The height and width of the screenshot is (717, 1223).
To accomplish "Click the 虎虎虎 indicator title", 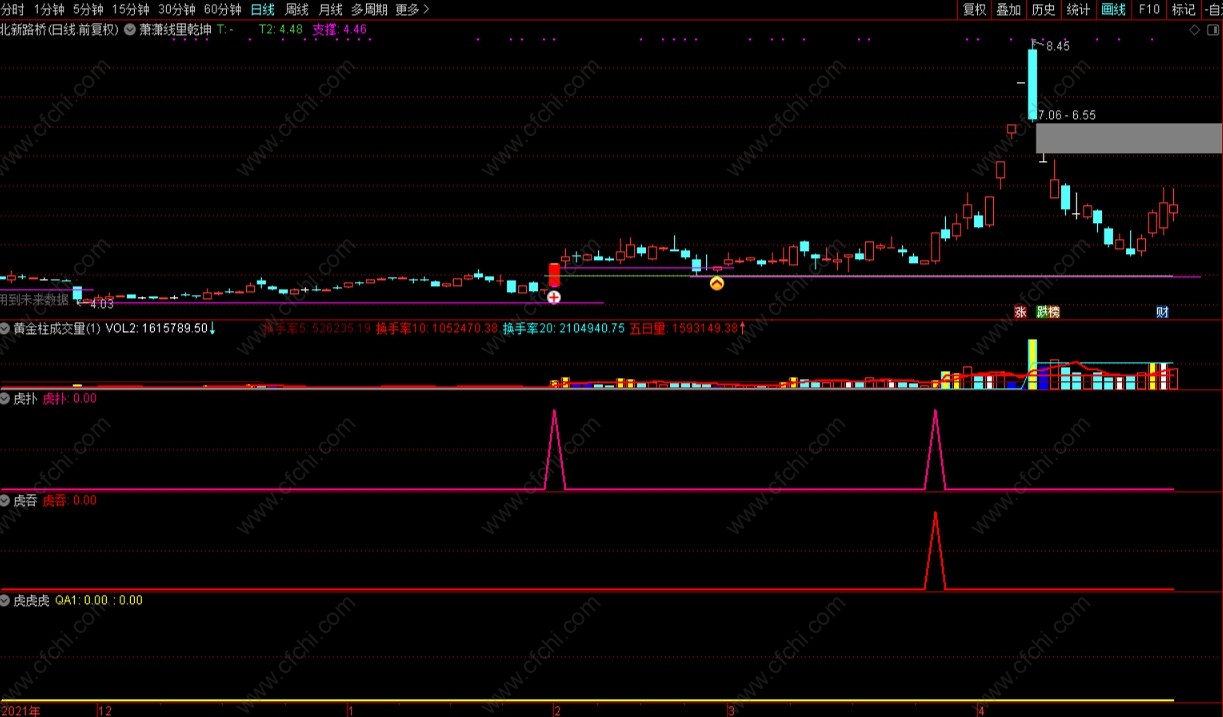I will (31, 600).
